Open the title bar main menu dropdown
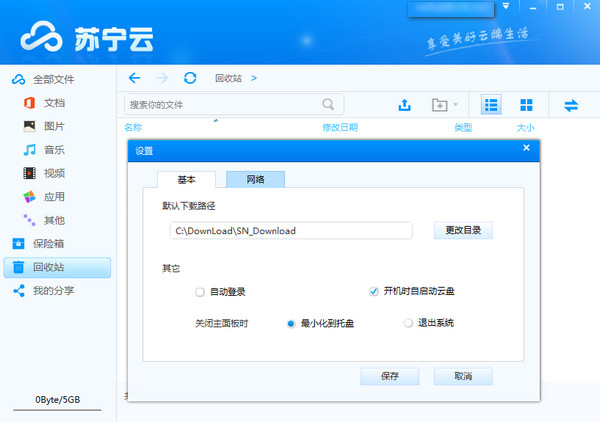Viewport: 600px width, 422px height. pos(507,8)
